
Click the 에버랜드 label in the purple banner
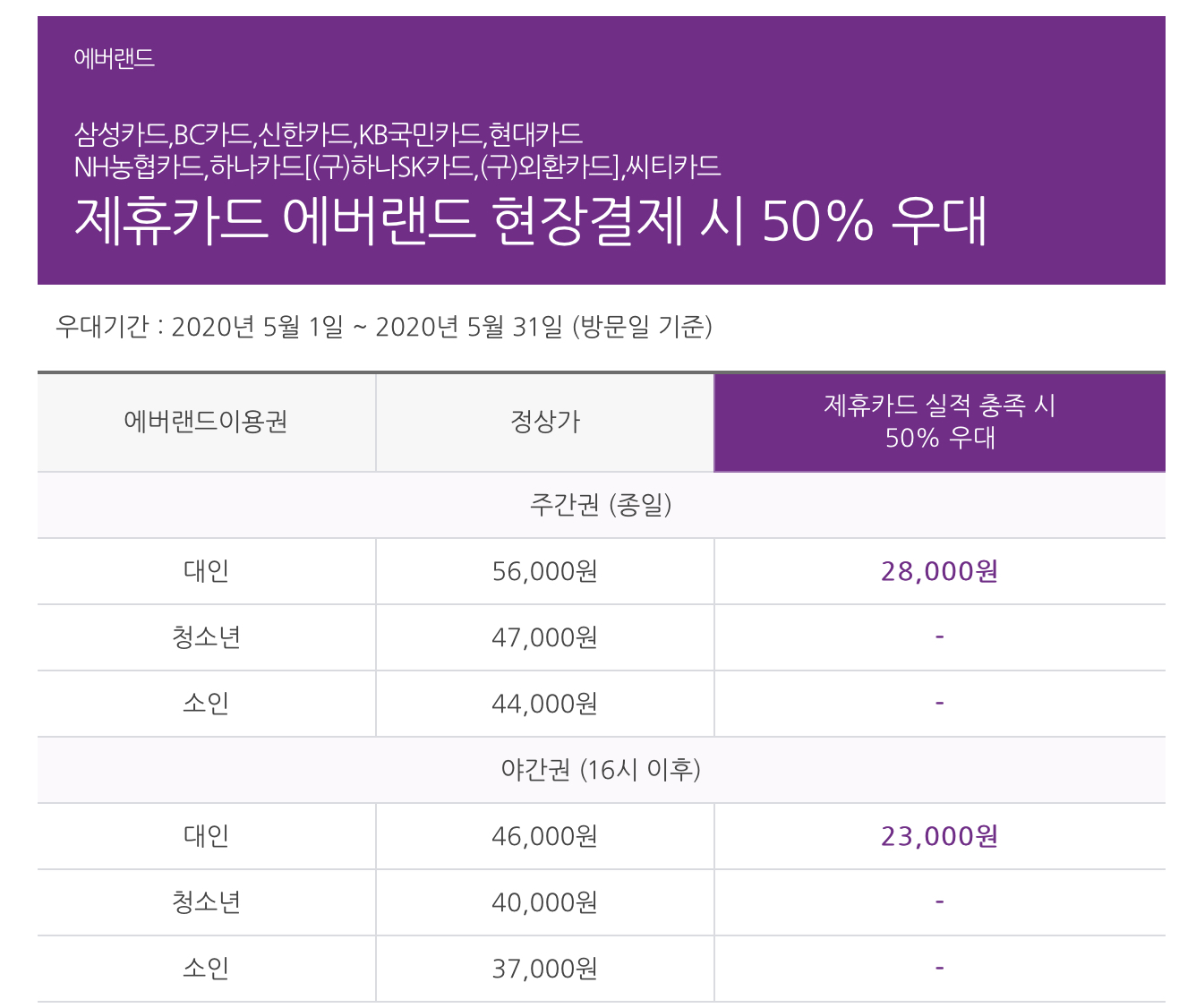pyautogui.click(x=114, y=58)
